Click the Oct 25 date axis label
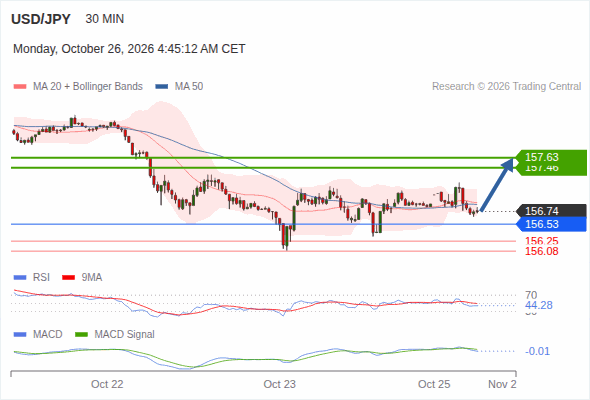590x400 pixels. 434,384
